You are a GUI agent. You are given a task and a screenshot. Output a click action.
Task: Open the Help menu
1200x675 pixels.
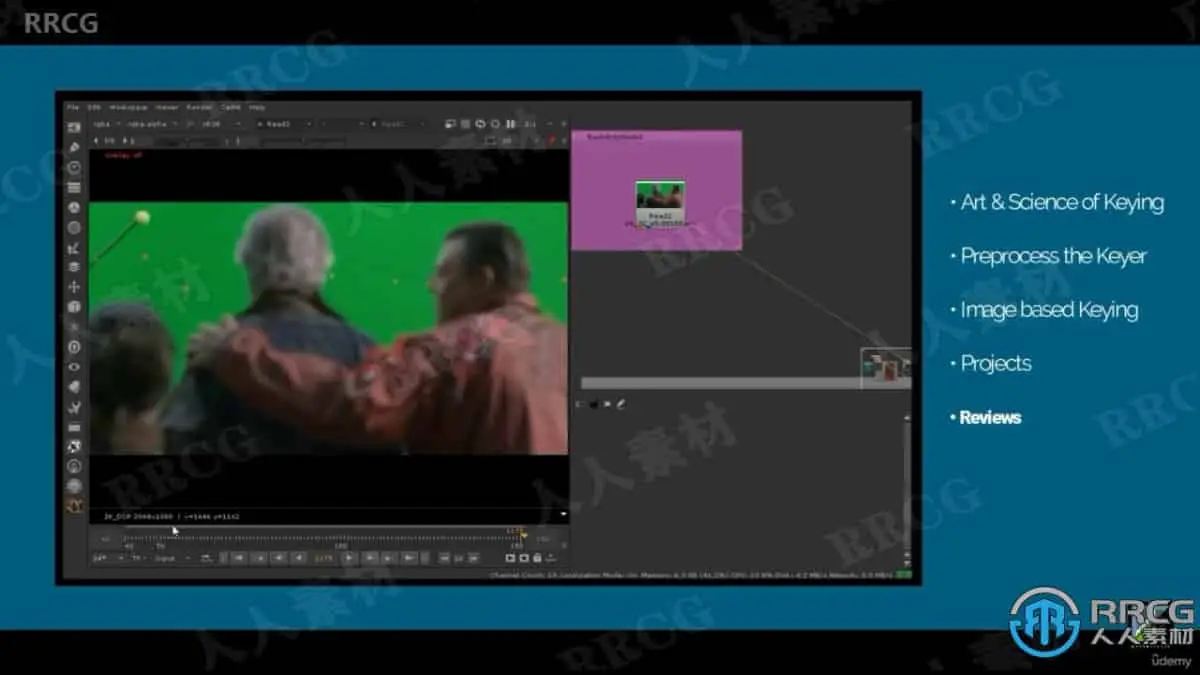click(x=257, y=106)
